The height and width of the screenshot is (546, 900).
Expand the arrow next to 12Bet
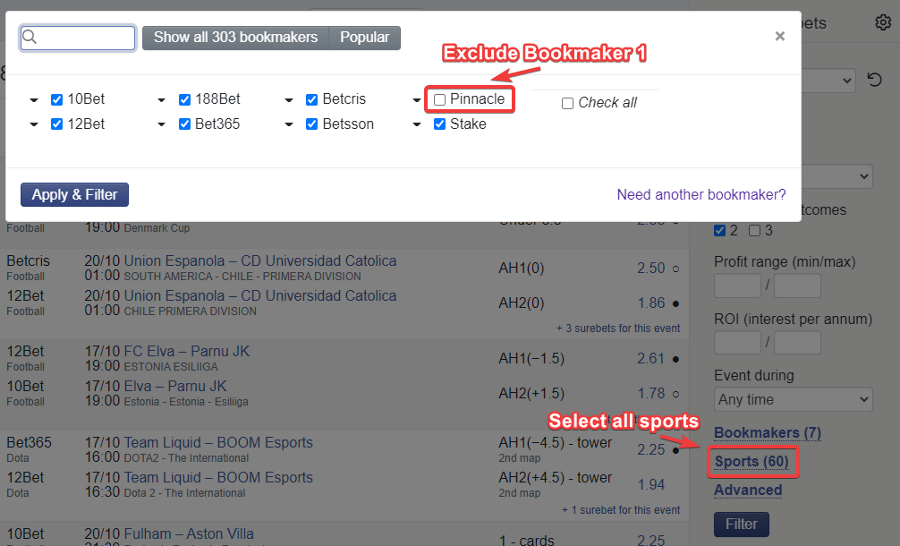coord(34,125)
